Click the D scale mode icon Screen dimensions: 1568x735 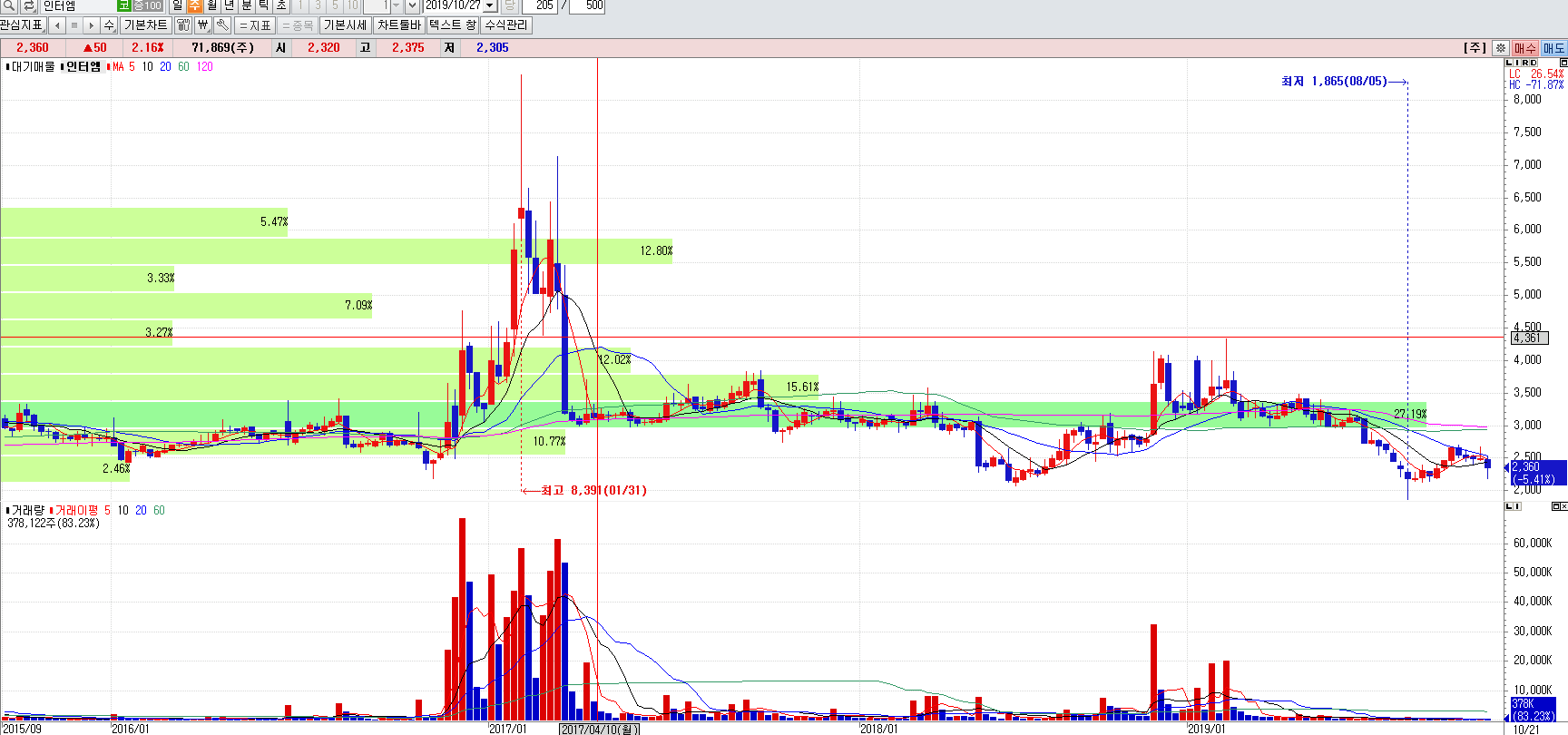tap(1534, 63)
